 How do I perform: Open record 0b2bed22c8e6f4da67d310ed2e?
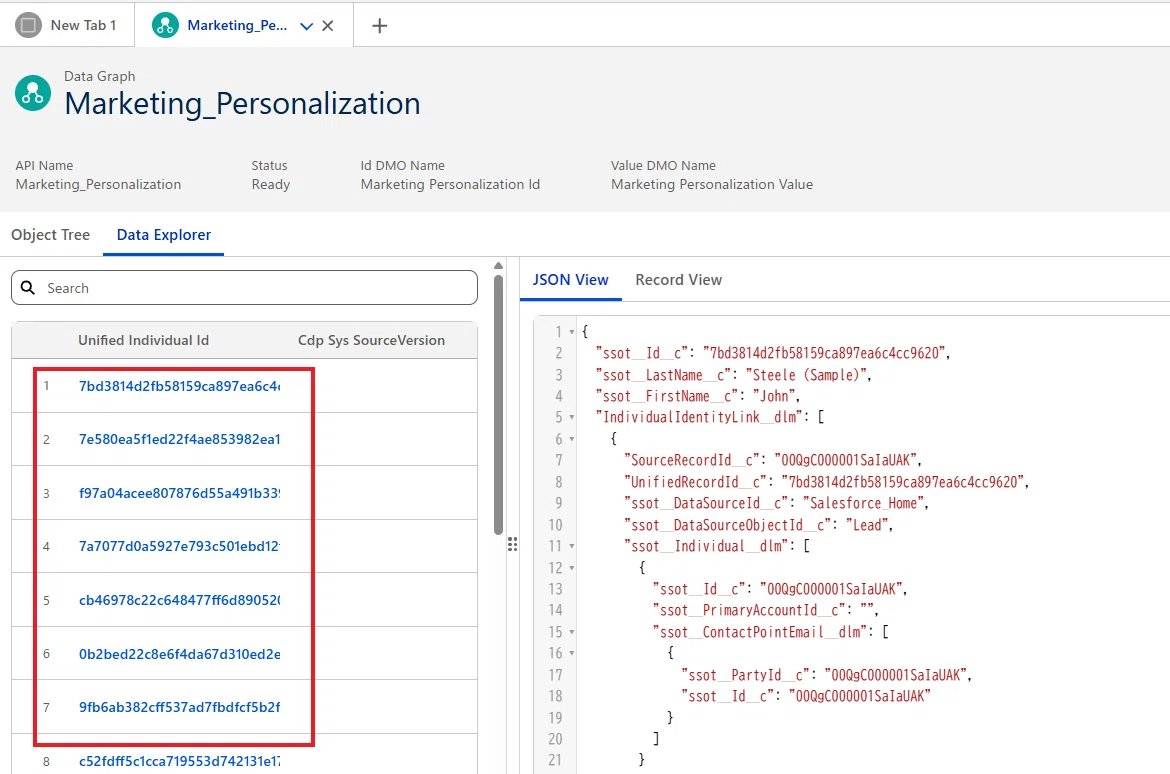(179, 654)
